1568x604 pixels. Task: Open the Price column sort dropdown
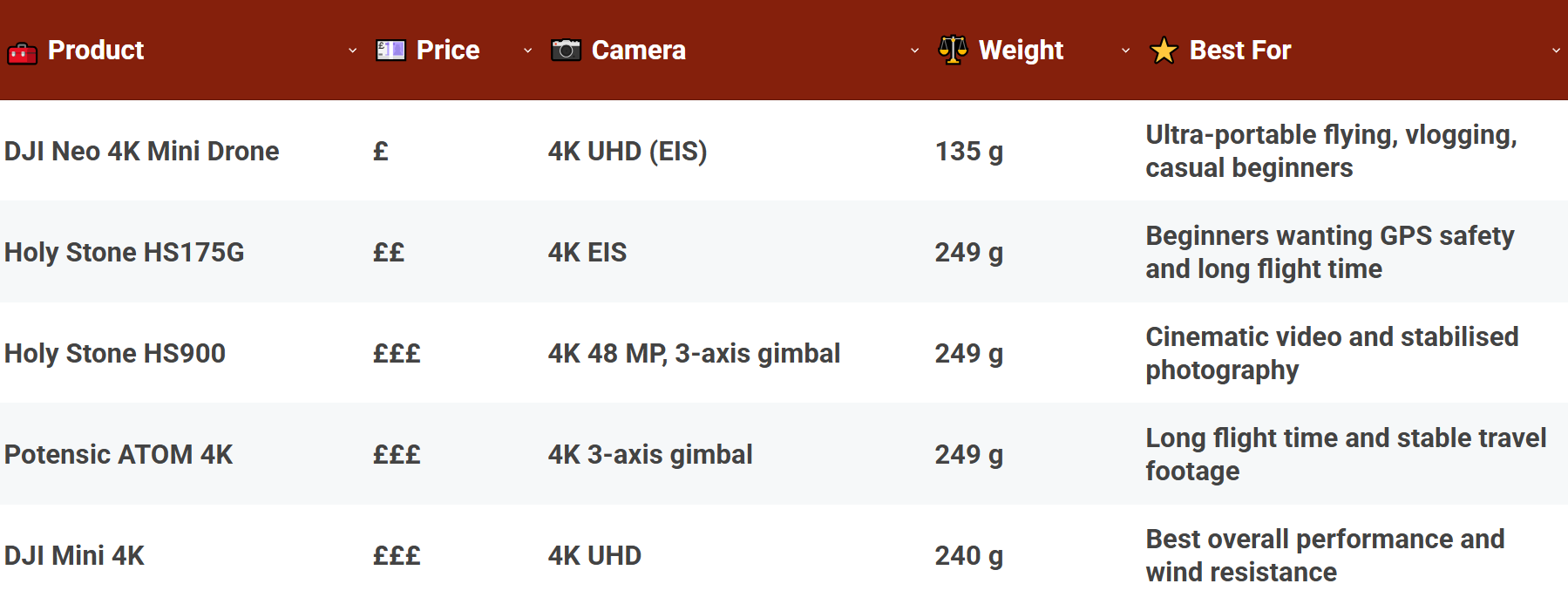pos(527,51)
